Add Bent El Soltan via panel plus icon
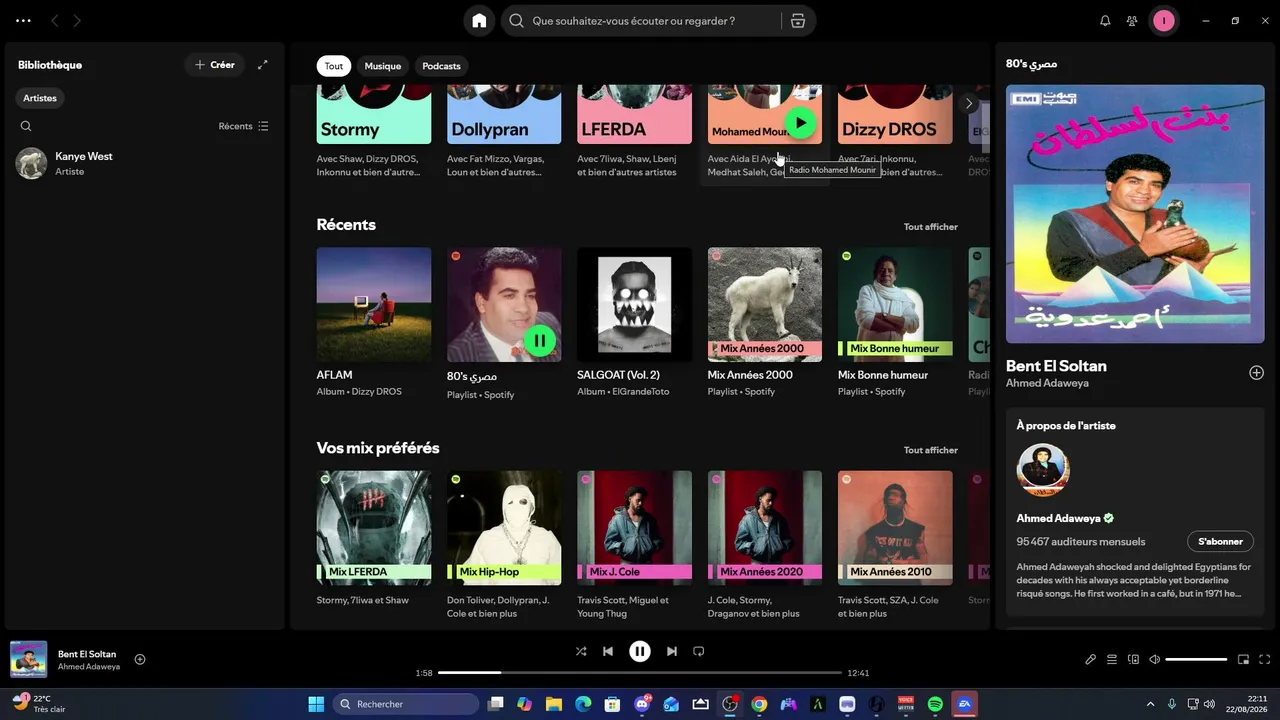Image resolution: width=1280 pixels, height=720 pixels. click(x=1256, y=373)
